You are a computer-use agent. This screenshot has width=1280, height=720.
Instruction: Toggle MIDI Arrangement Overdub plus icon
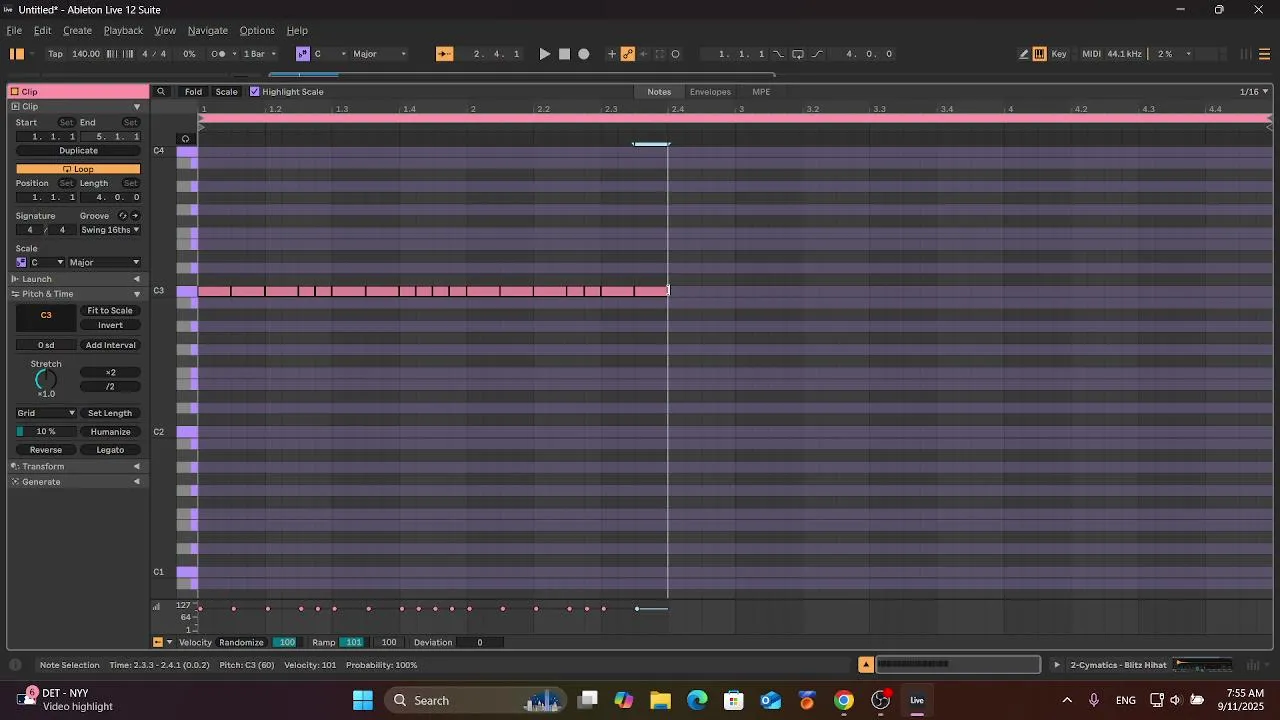tap(612, 54)
